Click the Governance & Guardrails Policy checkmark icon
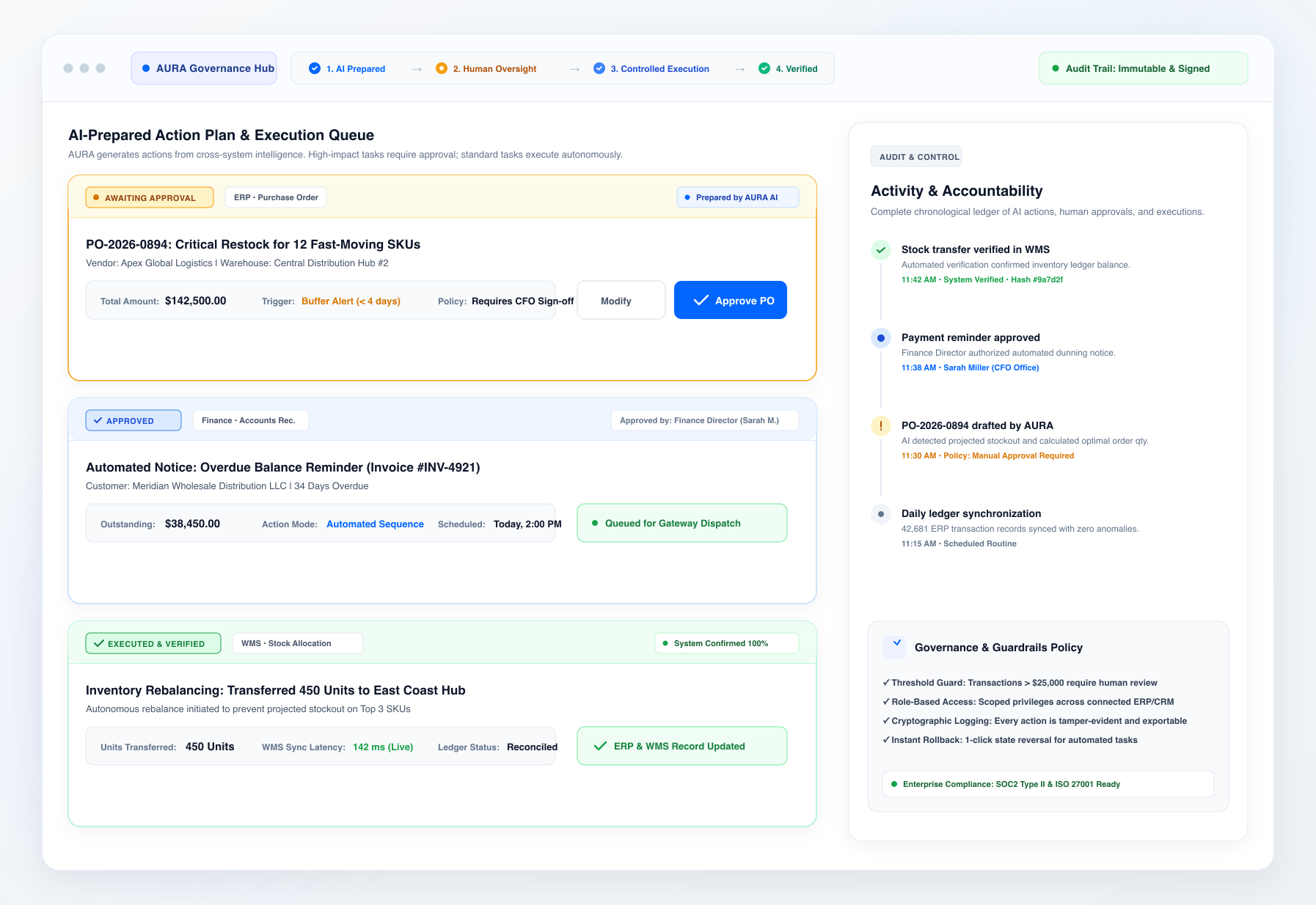Screen dimensions: 1316x905 coord(895,647)
